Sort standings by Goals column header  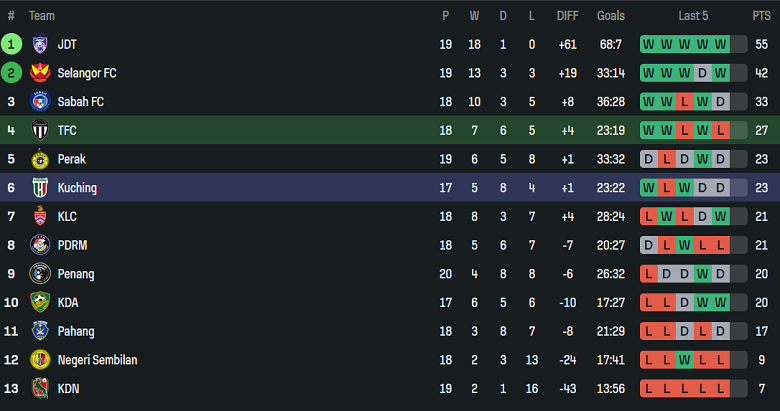click(610, 16)
